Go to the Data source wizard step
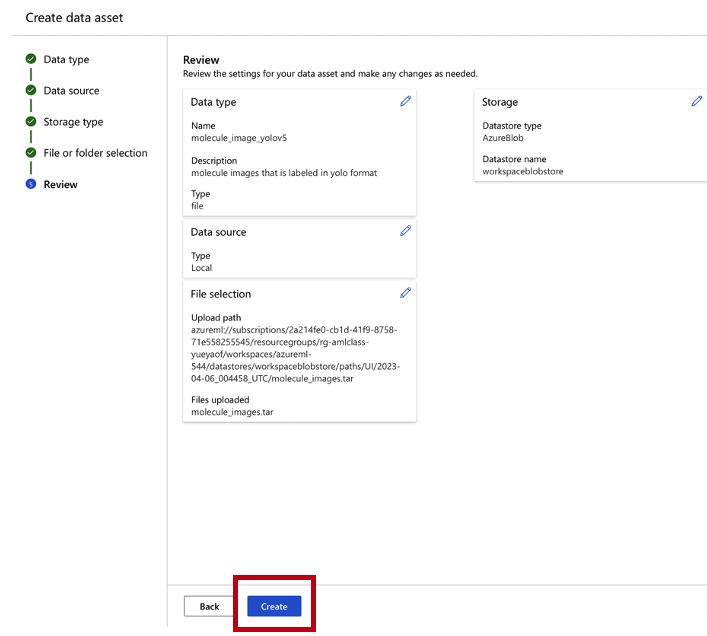 click(71, 91)
